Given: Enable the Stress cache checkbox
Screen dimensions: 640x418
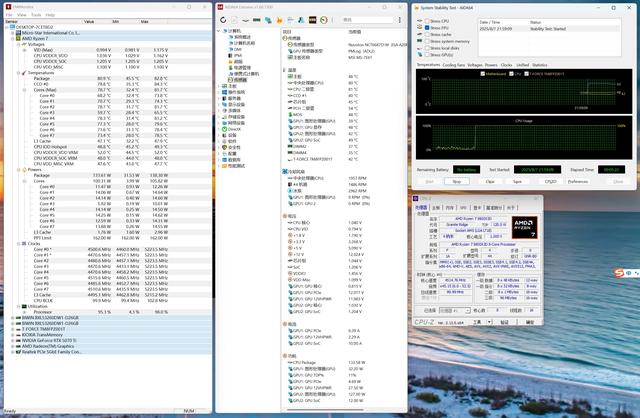Looking at the screenshot, I should pyautogui.click(x=427, y=34).
